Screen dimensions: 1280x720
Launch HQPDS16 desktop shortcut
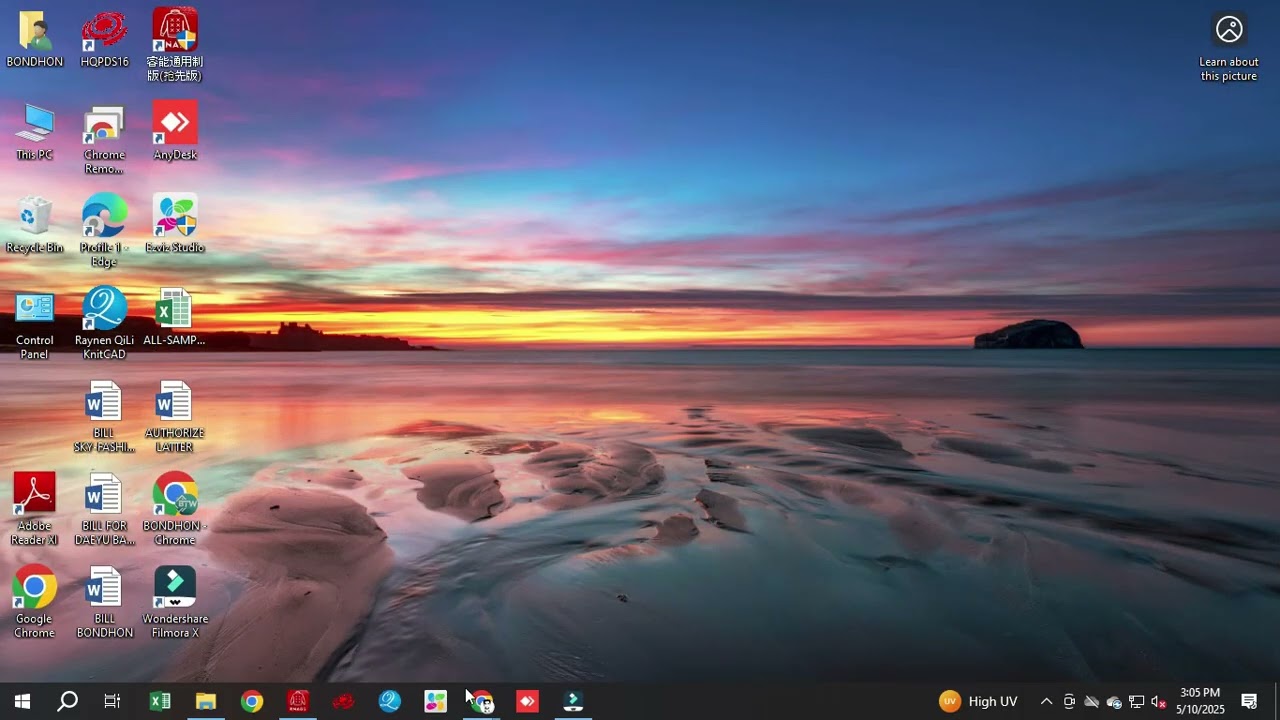click(x=104, y=39)
